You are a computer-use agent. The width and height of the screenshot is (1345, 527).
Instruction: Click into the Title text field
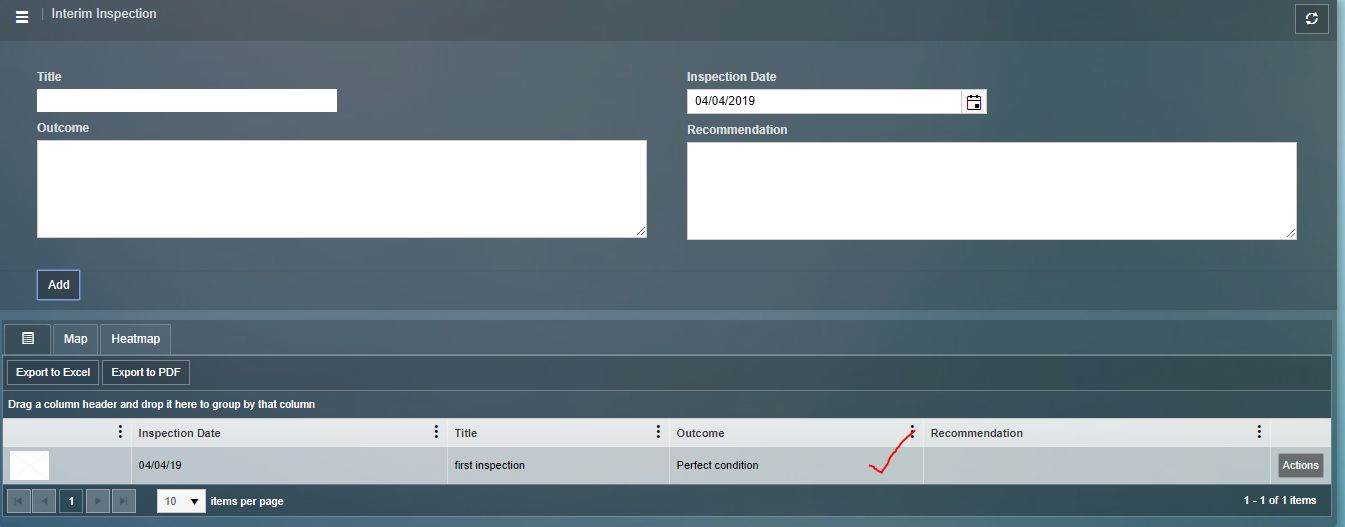coord(187,101)
